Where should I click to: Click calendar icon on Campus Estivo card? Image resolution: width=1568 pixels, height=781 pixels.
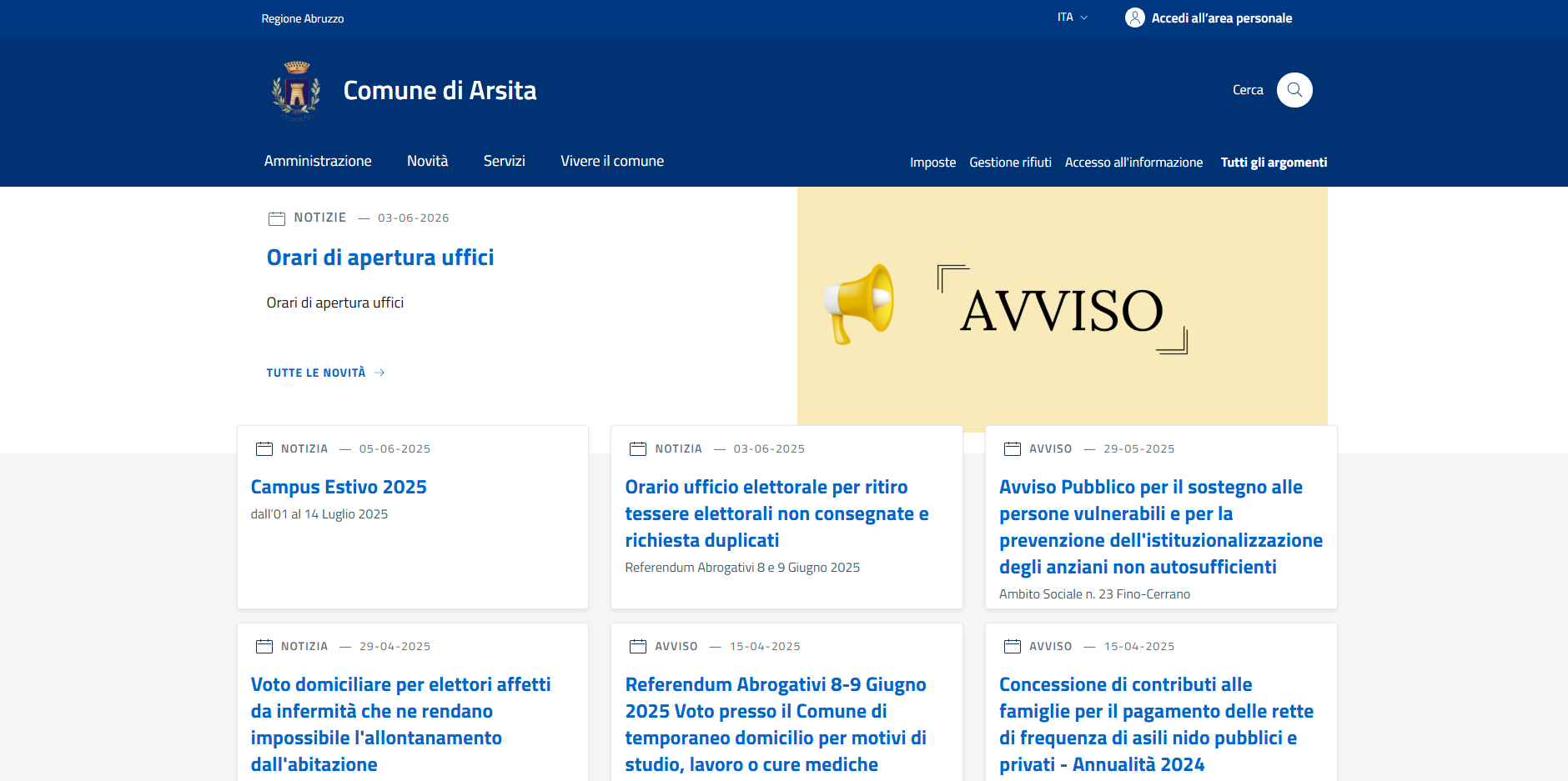[264, 448]
